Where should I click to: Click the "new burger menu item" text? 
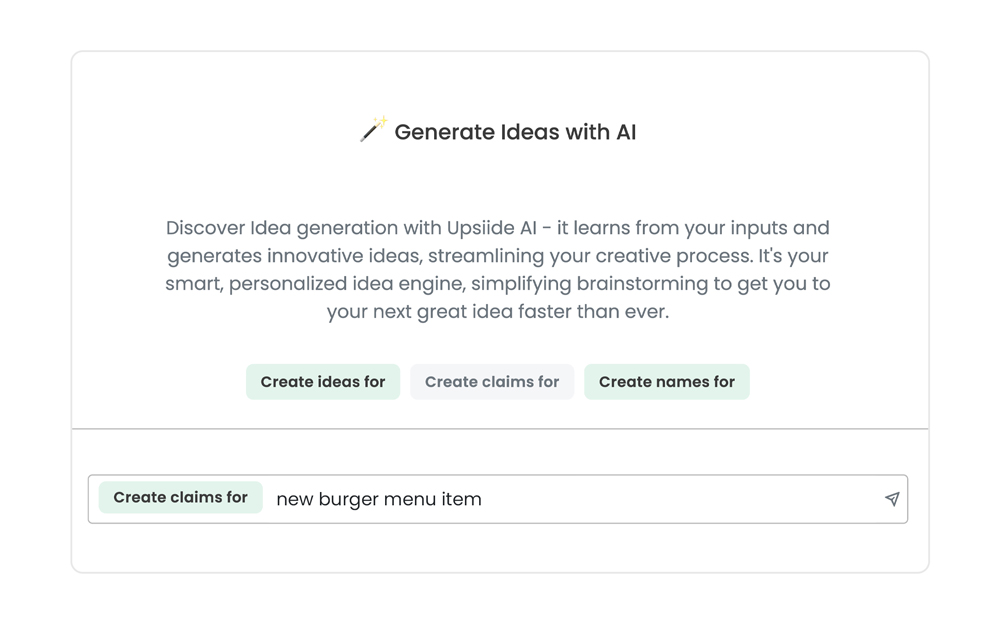tap(379, 499)
